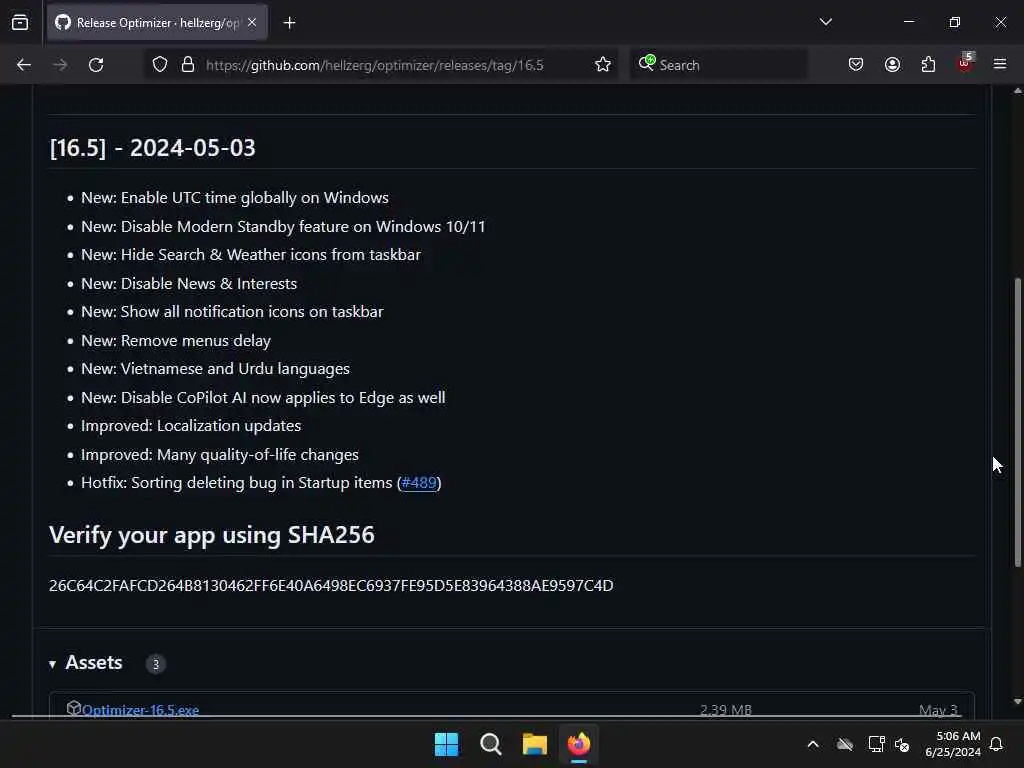This screenshot has width=1024, height=768.
Task: Open Firefox tab overview icon
Action: coord(20,23)
